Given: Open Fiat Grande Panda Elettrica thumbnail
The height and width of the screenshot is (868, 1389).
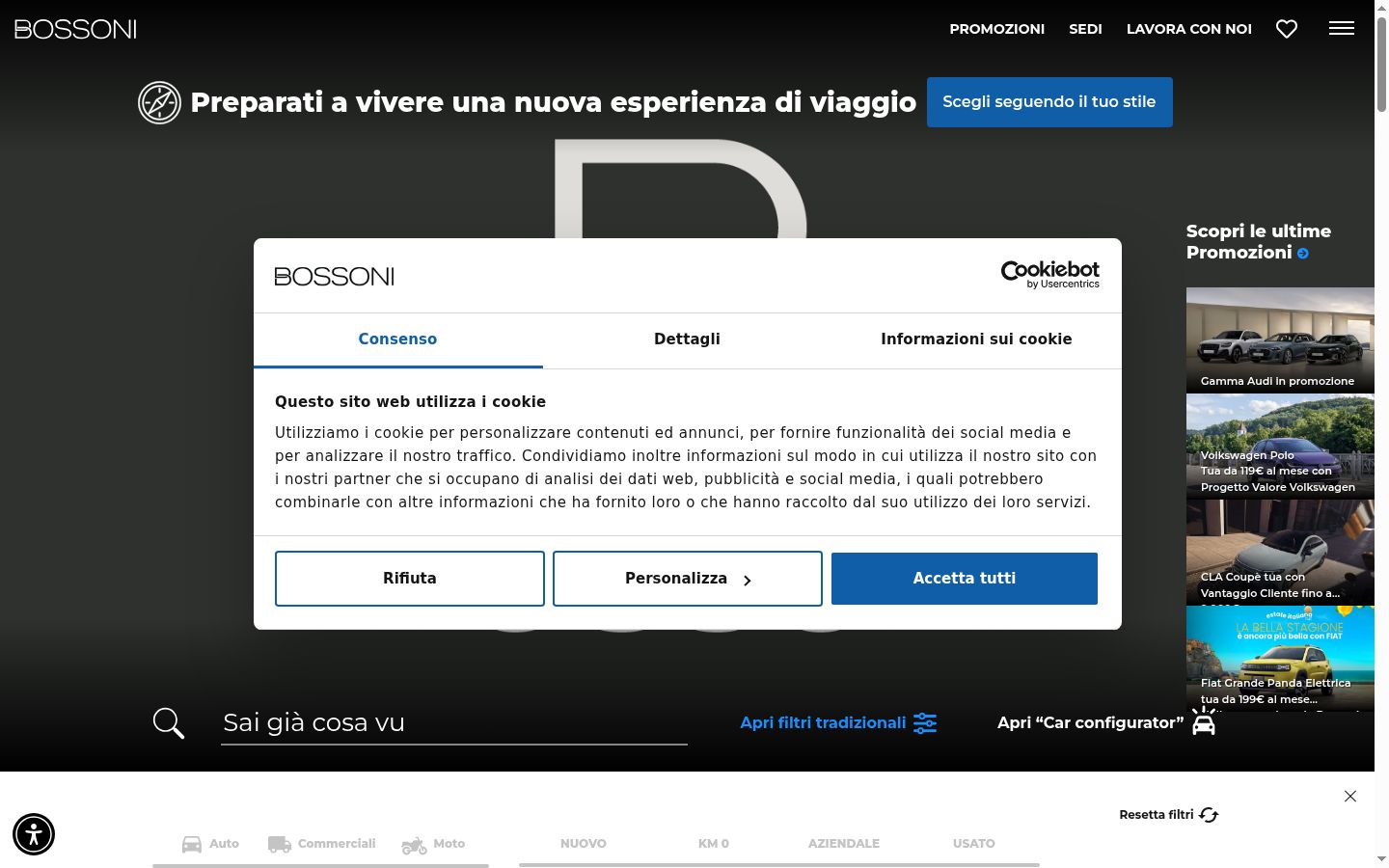Looking at the screenshot, I should coord(1280,659).
